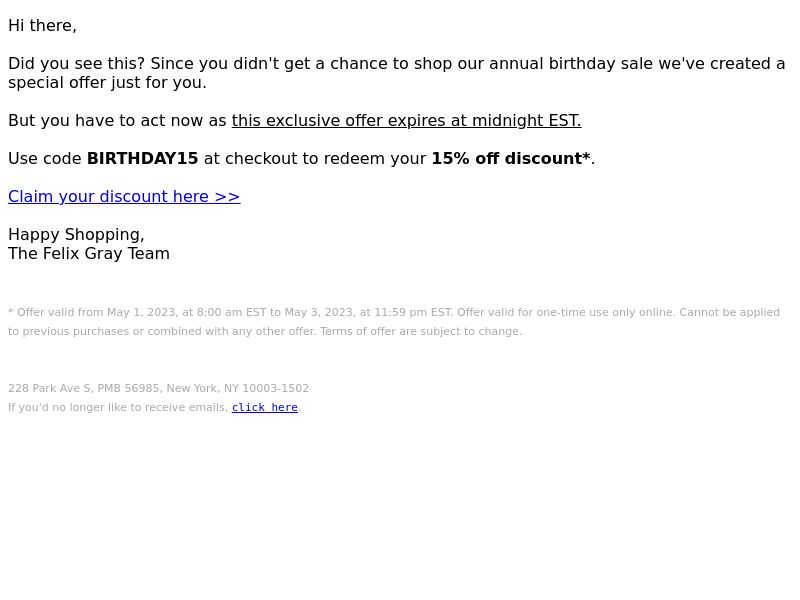This screenshot has width=800, height=600.
Task: Click the Hi there greeting line
Action: coord(42,26)
